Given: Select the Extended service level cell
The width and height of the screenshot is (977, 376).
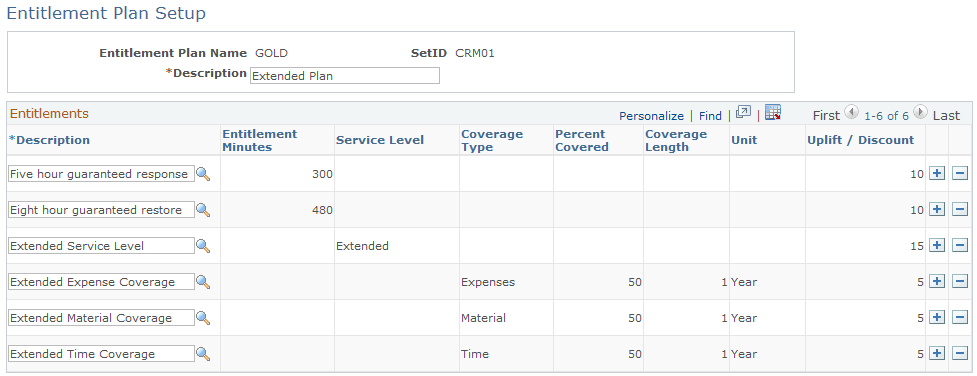Looking at the screenshot, I should click(x=362, y=246).
